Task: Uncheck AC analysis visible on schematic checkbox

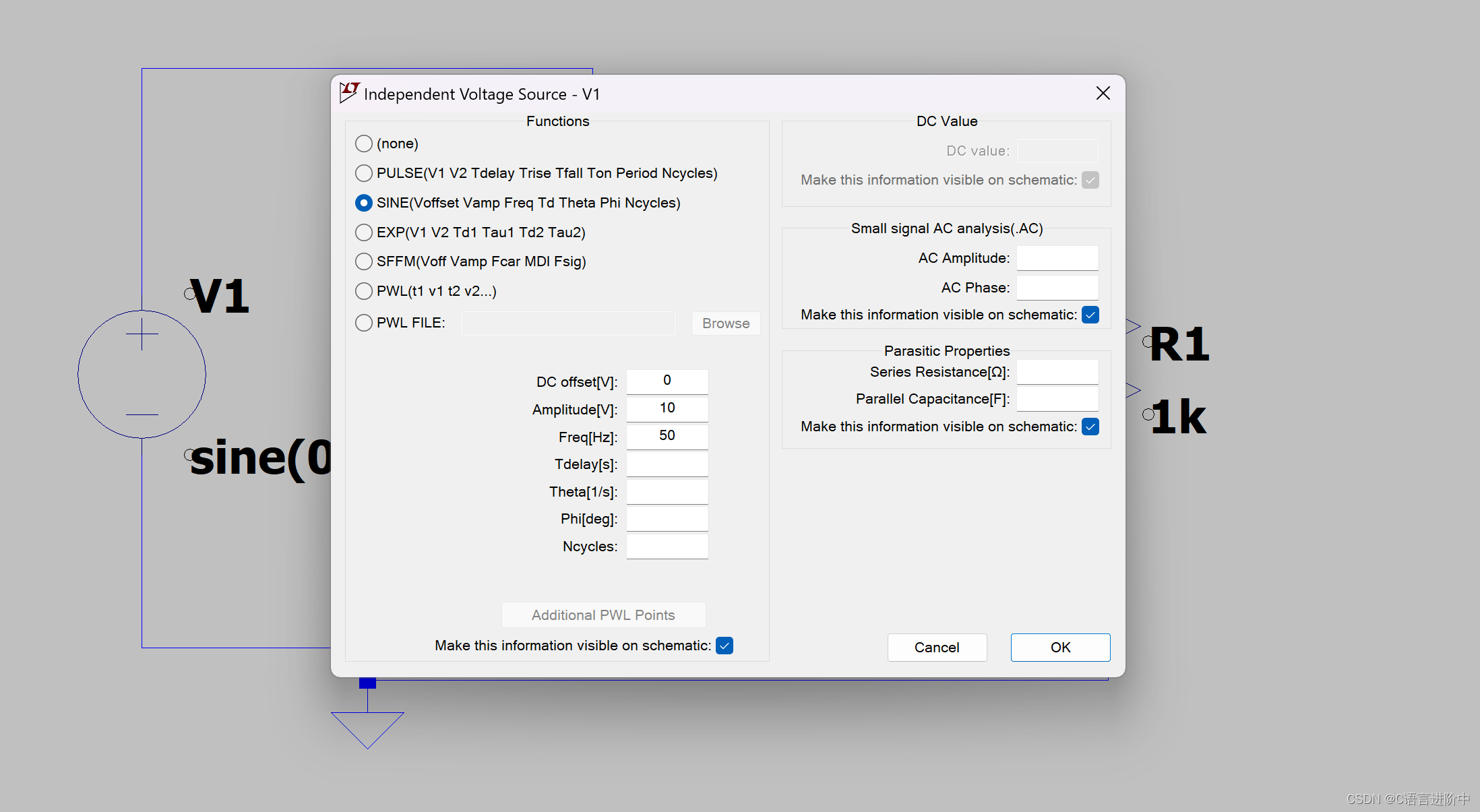Action: (x=1090, y=315)
